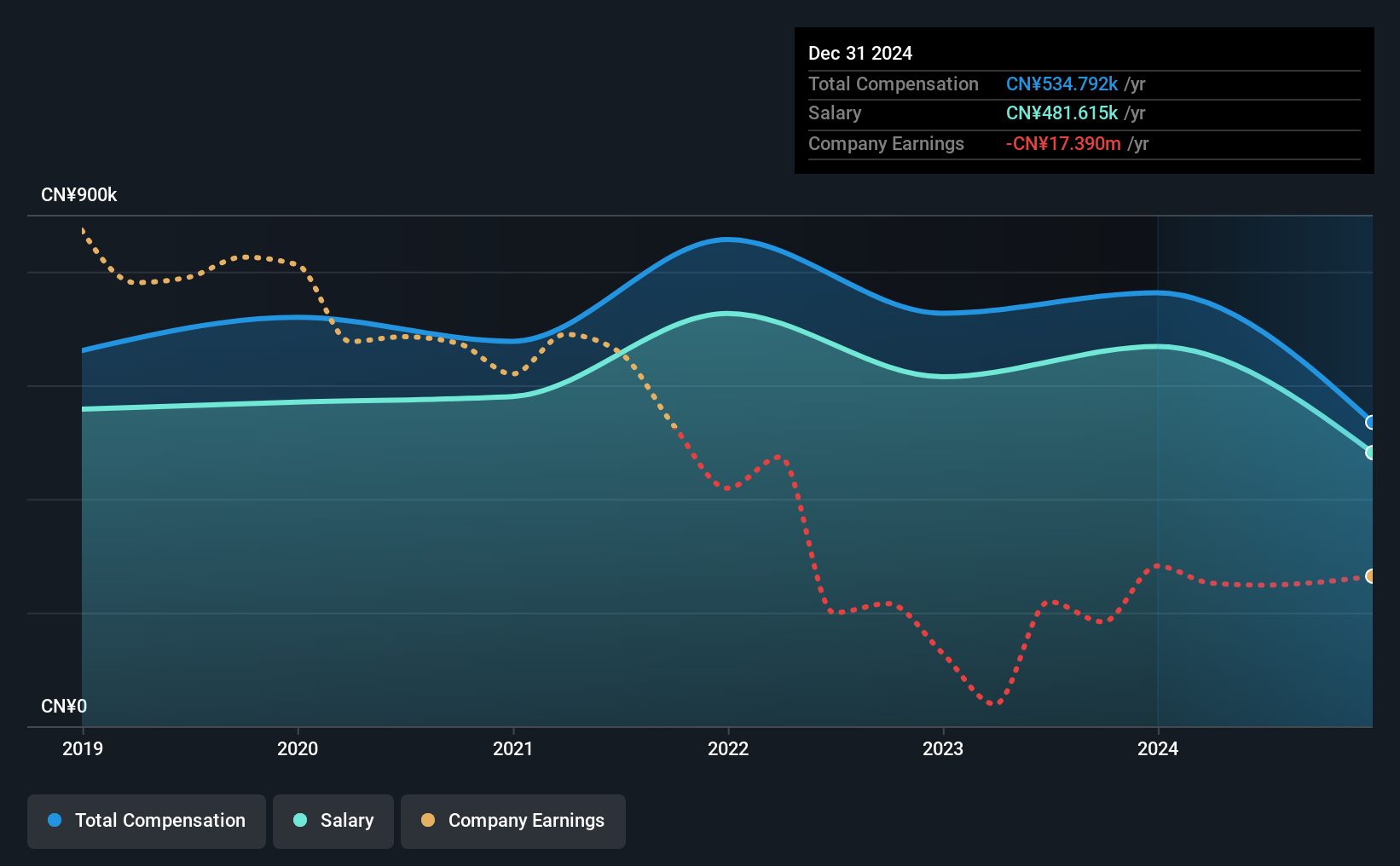The image size is (1400, 866).
Task: Click the Company Earnings row label in tooltip
Action: (x=886, y=143)
